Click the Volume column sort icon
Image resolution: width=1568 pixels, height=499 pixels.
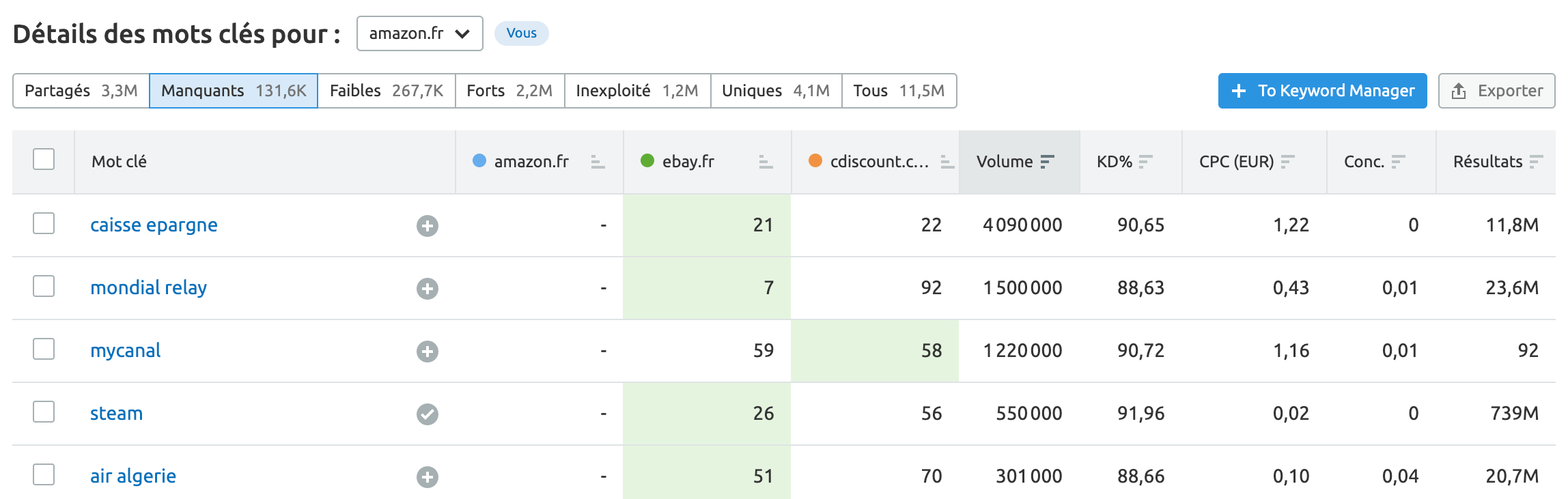(1047, 162)
